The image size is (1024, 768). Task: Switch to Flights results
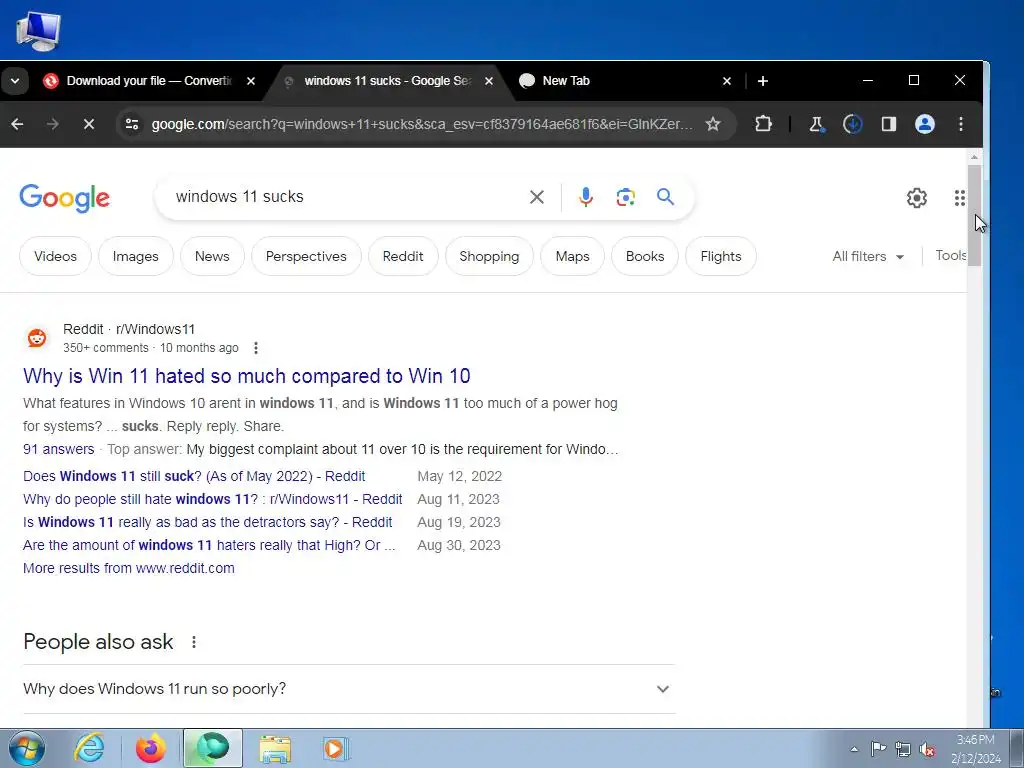[x=721, y=256]
